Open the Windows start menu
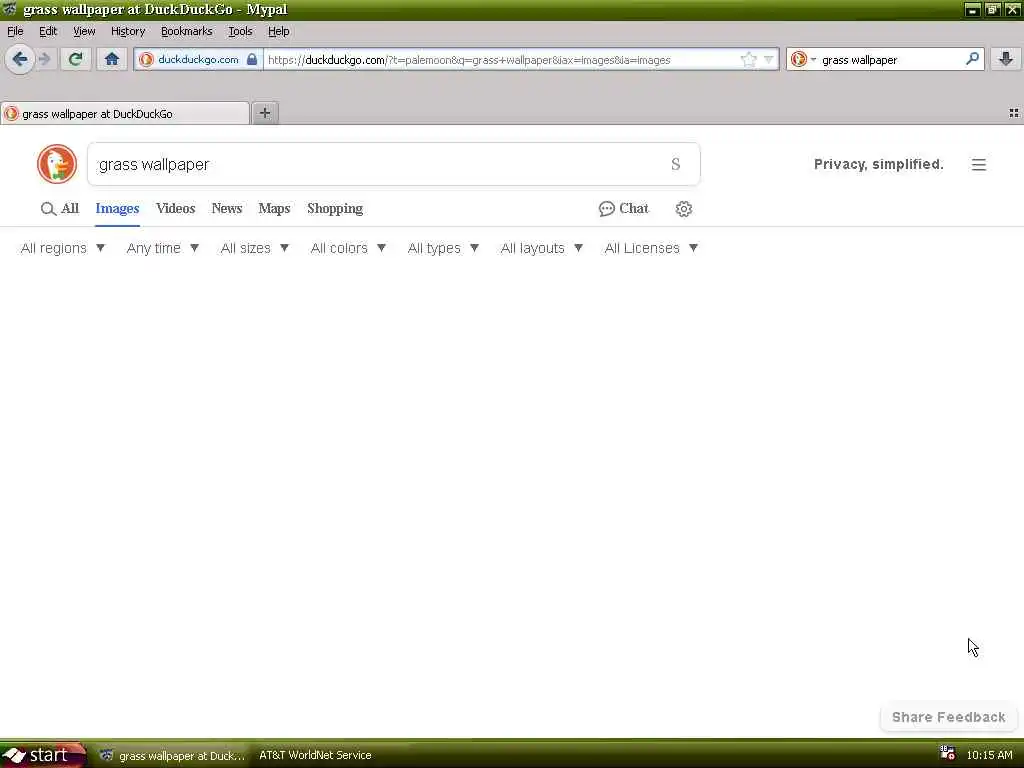This screenshot has width=1024, height=768. (x=43, y=756)
